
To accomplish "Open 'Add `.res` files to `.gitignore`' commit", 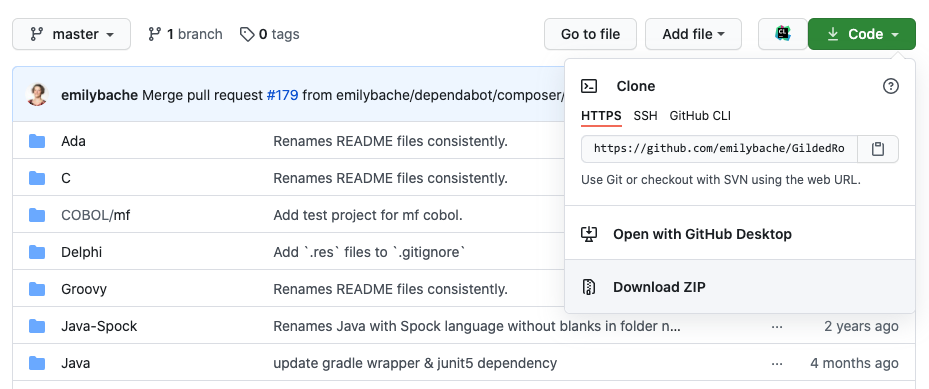I will pos(370,252).
